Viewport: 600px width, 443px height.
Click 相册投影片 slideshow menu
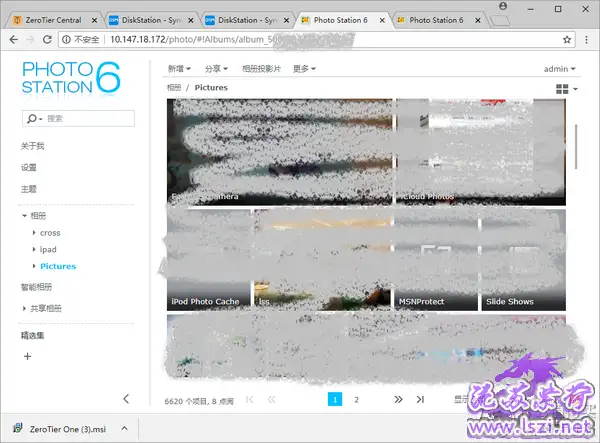pyautogui.click(x=261, y=69)
